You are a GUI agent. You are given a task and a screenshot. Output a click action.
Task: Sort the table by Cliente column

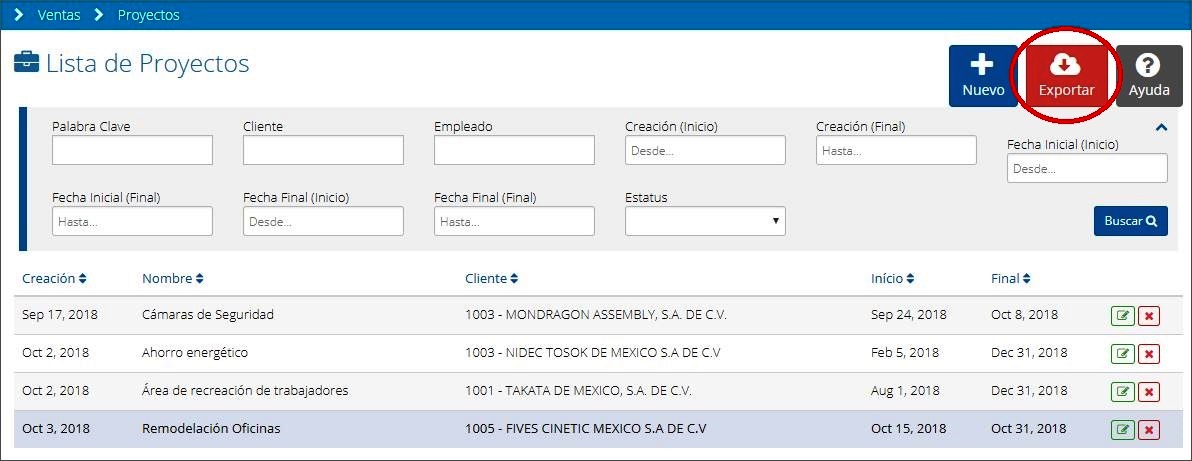491,278
